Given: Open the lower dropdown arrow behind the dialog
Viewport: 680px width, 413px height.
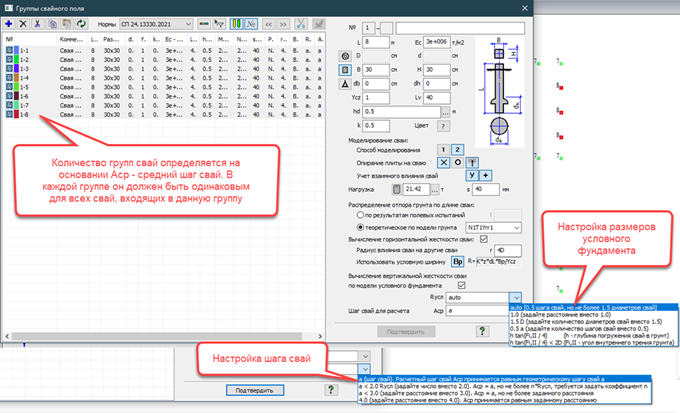Looking at the screenshot, I should point(365,369).
